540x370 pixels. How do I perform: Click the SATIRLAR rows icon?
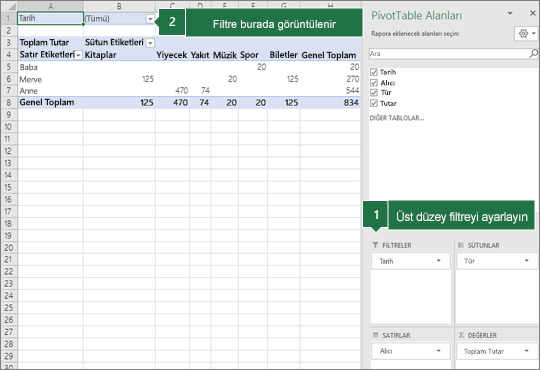[375, 335]
